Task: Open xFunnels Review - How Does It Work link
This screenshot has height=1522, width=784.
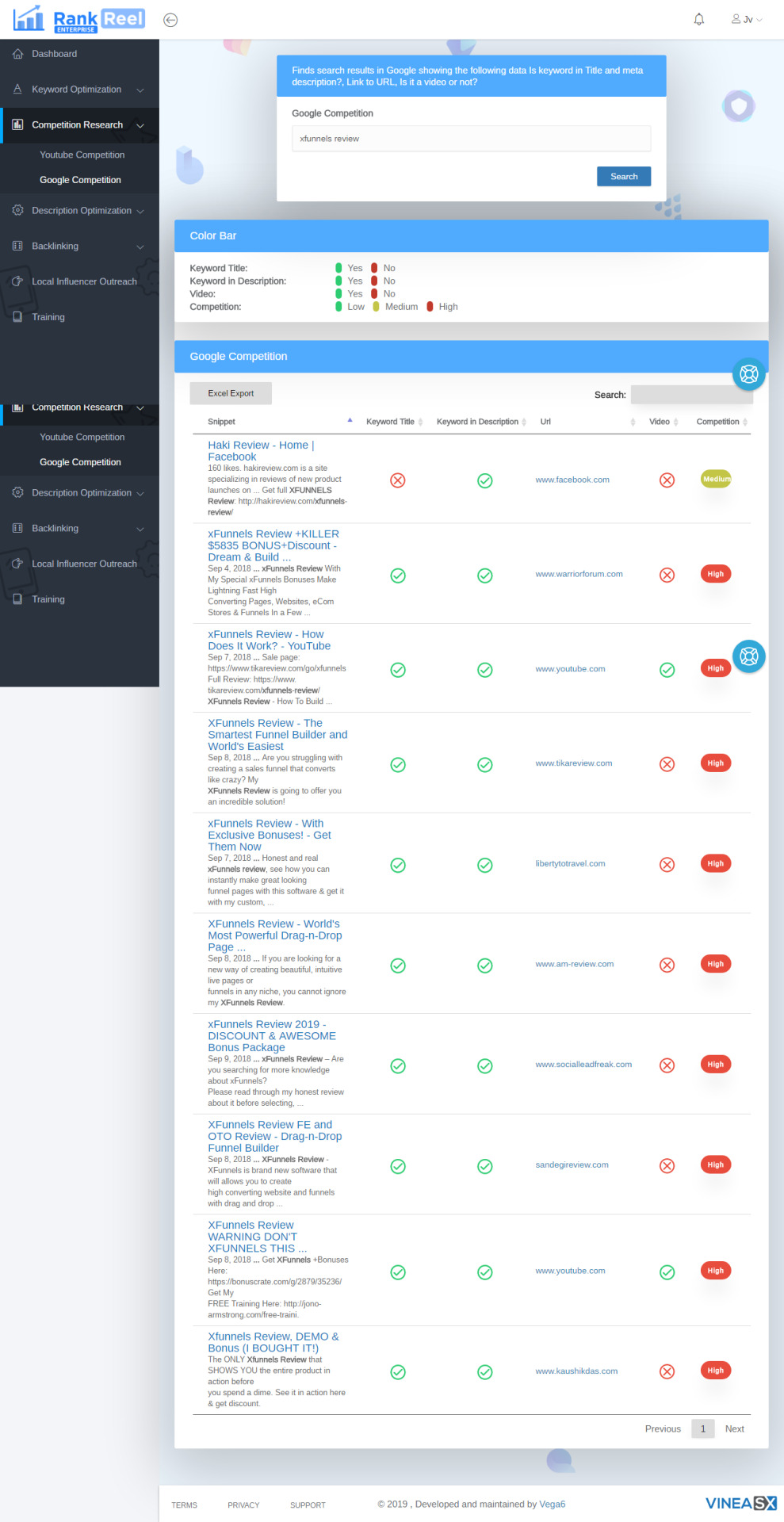Action: click(270, 641)
